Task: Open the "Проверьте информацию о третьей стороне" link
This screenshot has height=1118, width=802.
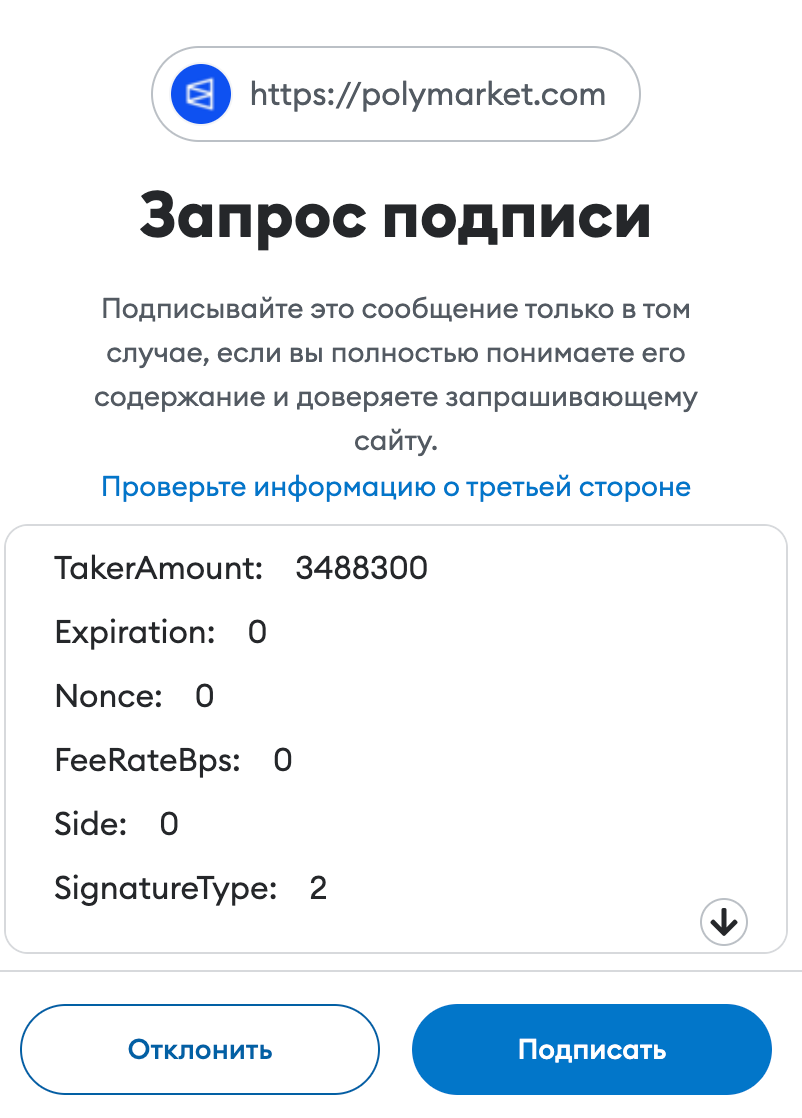Action: click(x=396, y=487)
